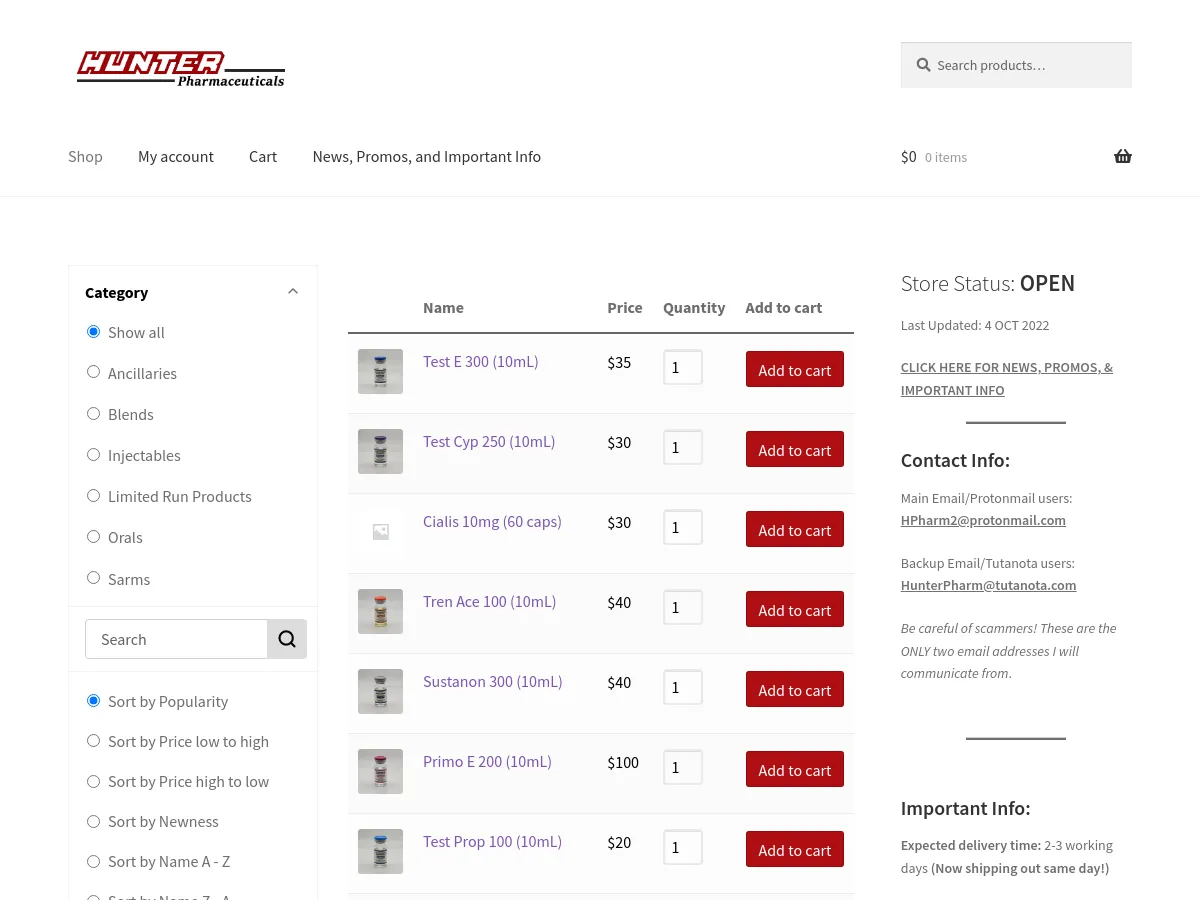Click the Hunter Pharmaceuticals logo
Screen dimensions: 1200x900
coord(180,68)
